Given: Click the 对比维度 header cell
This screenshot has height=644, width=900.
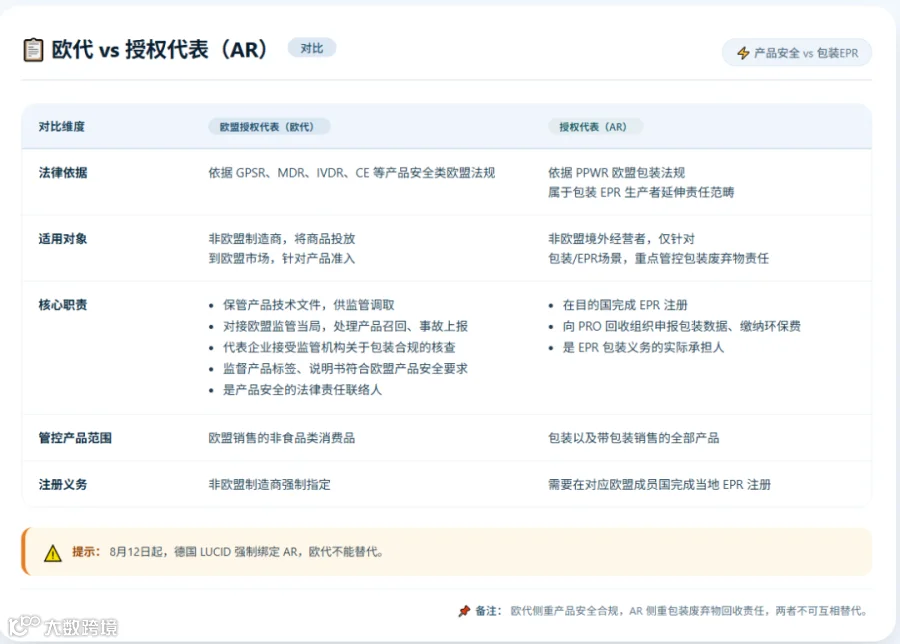Looking at the screenshot, I should coord(62,127).
